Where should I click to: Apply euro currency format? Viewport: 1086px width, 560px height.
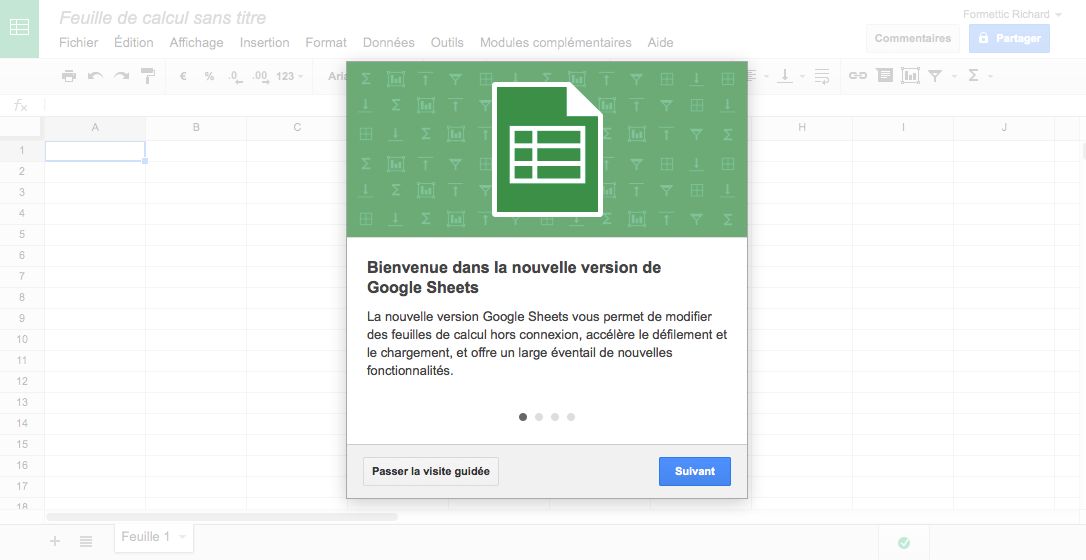183,76
